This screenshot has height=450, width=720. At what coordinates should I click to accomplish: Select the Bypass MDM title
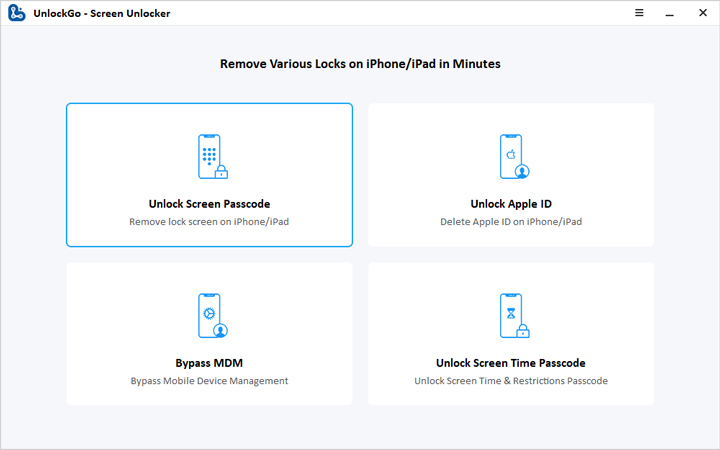[209, 363]
